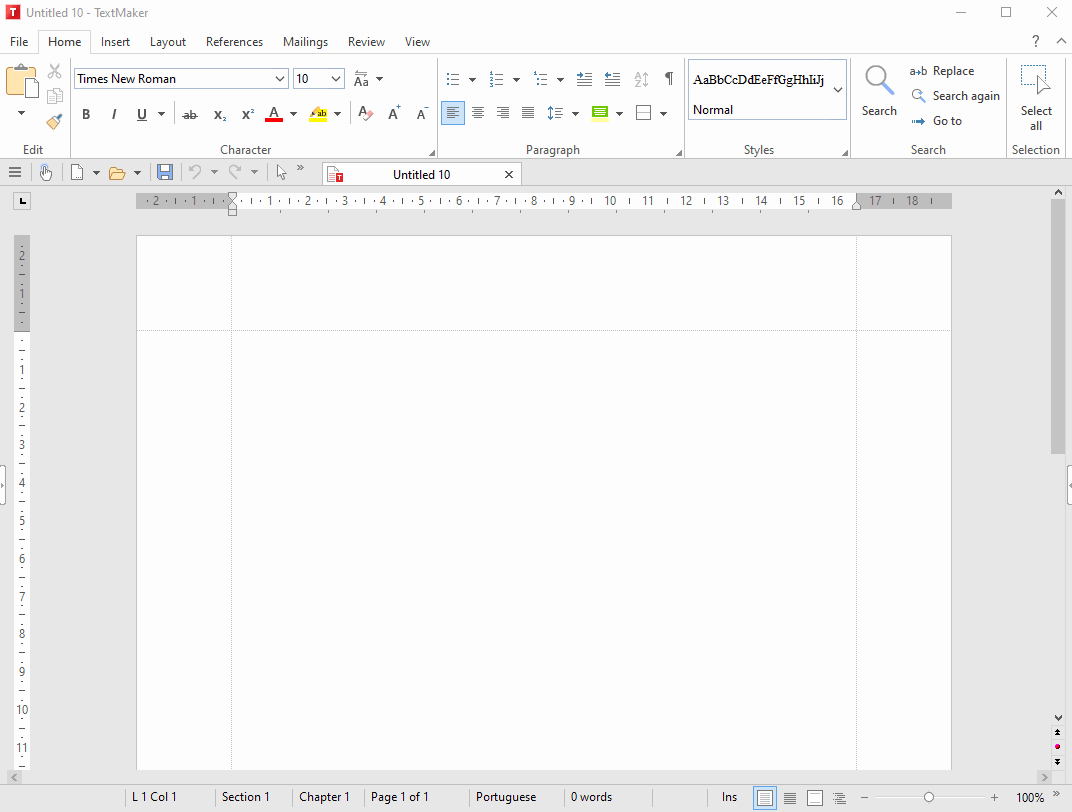1072x812 pixels.
Task: Click the Replace button
Action: point(942,71)
